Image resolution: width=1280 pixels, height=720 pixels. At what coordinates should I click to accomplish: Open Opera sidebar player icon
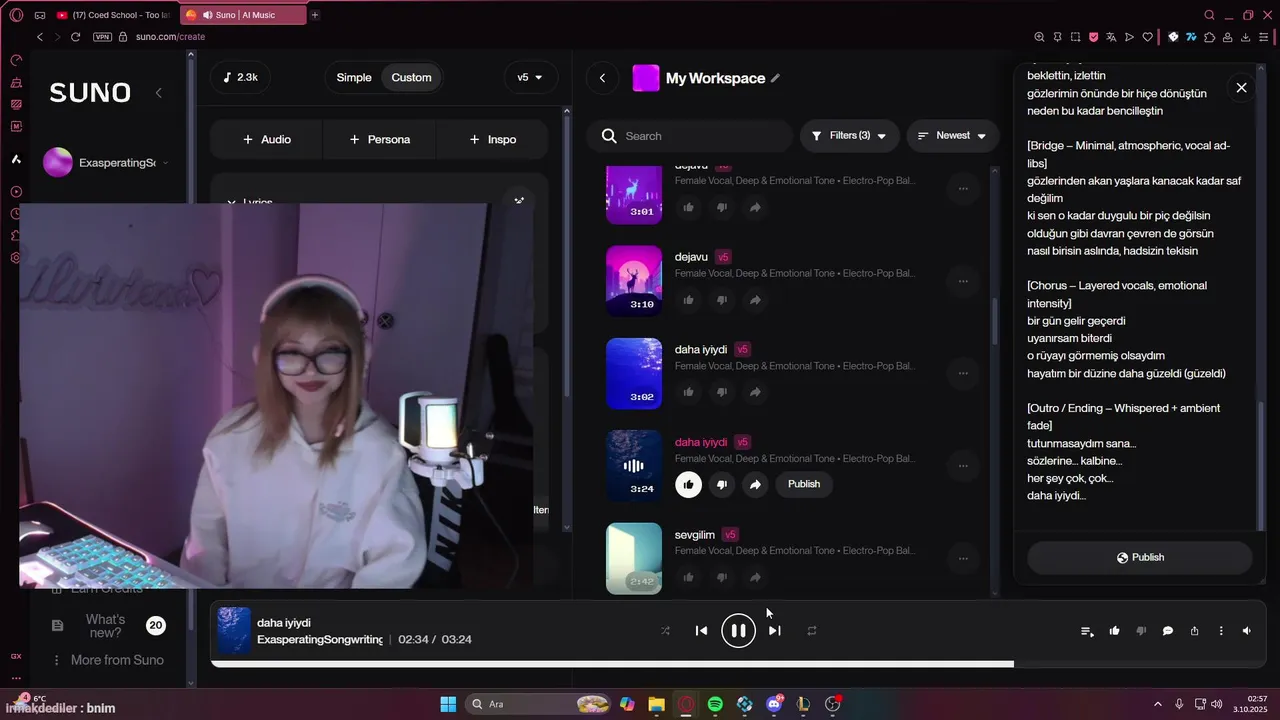click(x=16, y=192)
